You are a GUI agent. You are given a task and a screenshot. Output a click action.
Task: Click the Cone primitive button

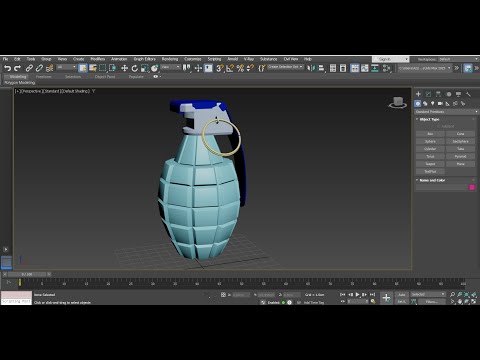[x=461, y=134]
